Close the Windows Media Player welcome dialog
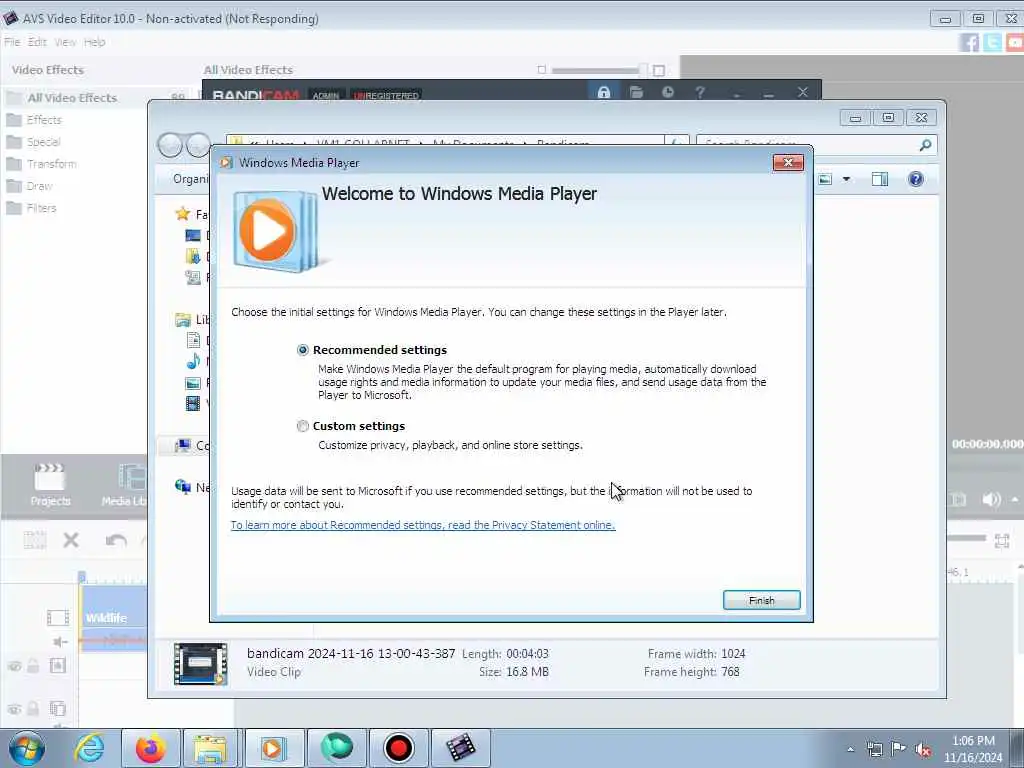The image size is (1024, 768). click(788, 163)
